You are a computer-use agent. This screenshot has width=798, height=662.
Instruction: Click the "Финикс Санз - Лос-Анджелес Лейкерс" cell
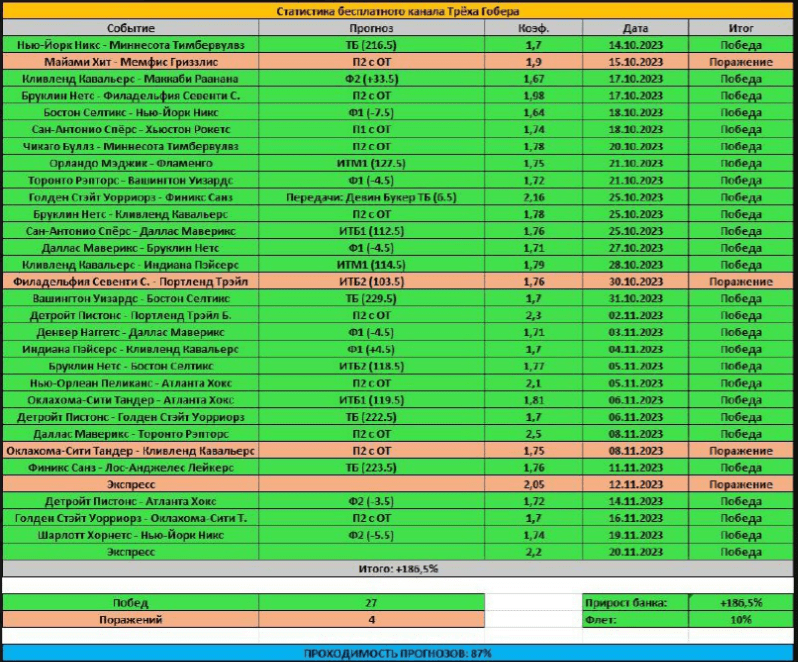point(130,467)
